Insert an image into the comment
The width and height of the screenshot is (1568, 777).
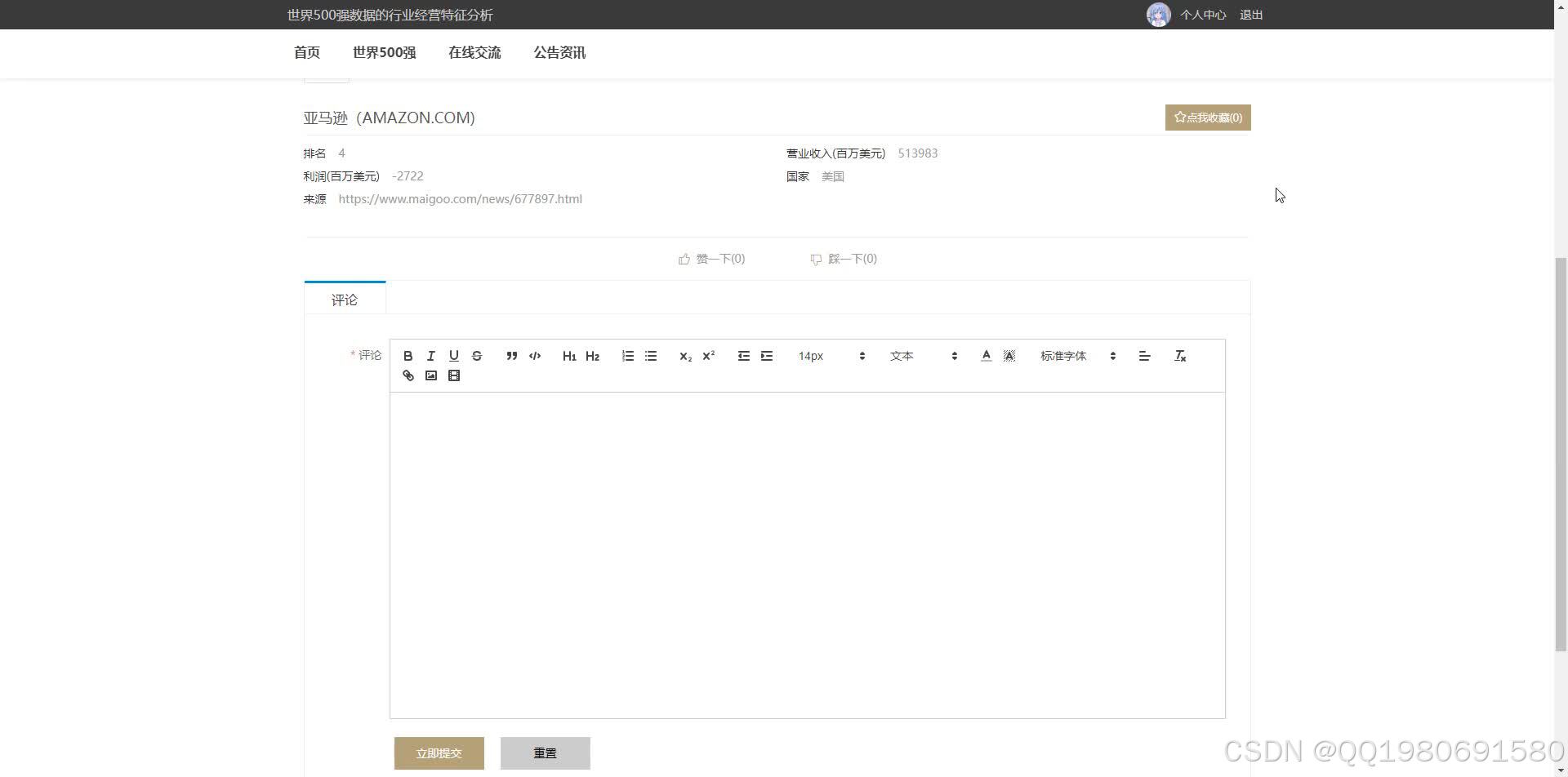coord(431,375)
